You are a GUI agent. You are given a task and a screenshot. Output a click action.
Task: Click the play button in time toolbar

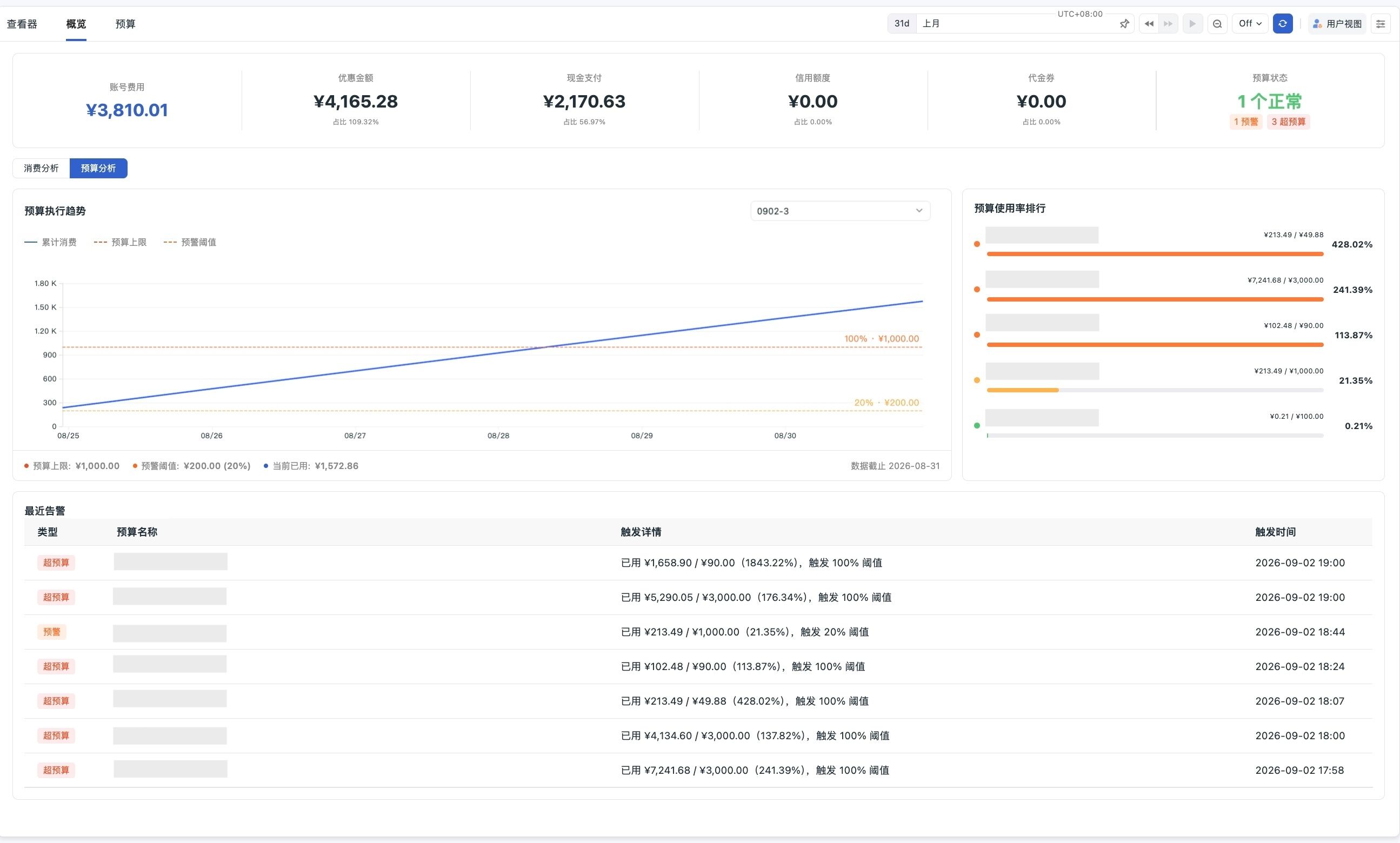coord(1192,24)
